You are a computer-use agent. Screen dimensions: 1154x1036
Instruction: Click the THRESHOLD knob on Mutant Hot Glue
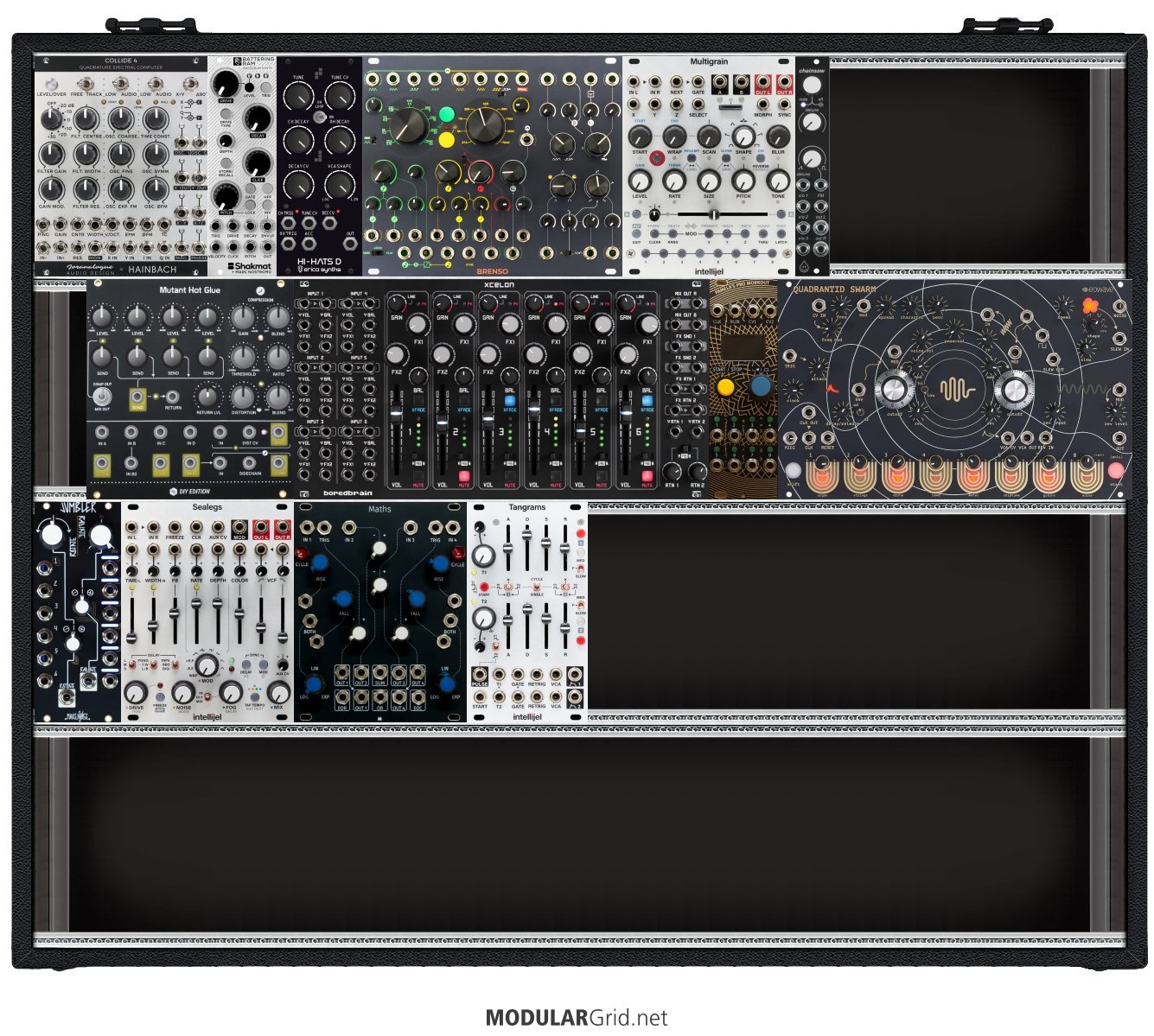pyautogui.click(x=244, y=356)
